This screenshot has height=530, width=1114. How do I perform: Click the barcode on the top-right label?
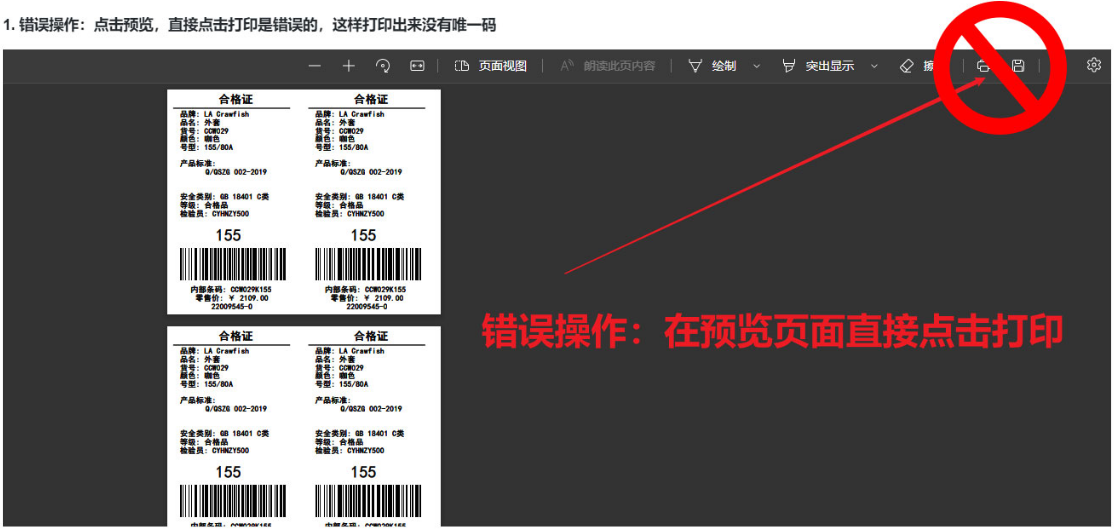coord(366,264)
